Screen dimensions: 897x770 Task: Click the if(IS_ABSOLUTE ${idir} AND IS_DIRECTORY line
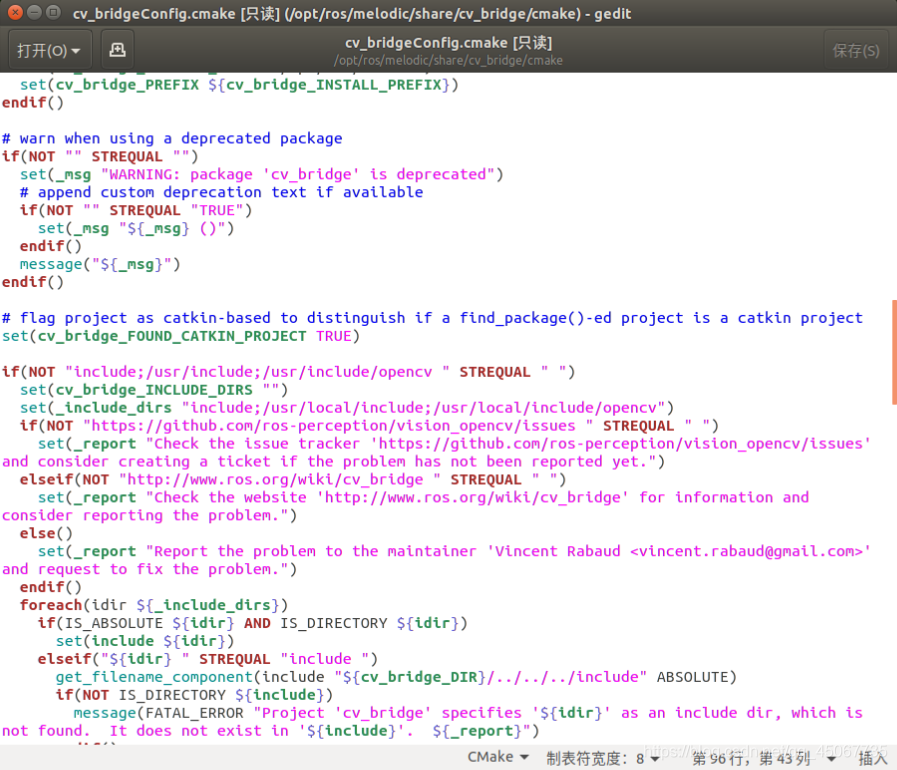[x=253, y=624]
